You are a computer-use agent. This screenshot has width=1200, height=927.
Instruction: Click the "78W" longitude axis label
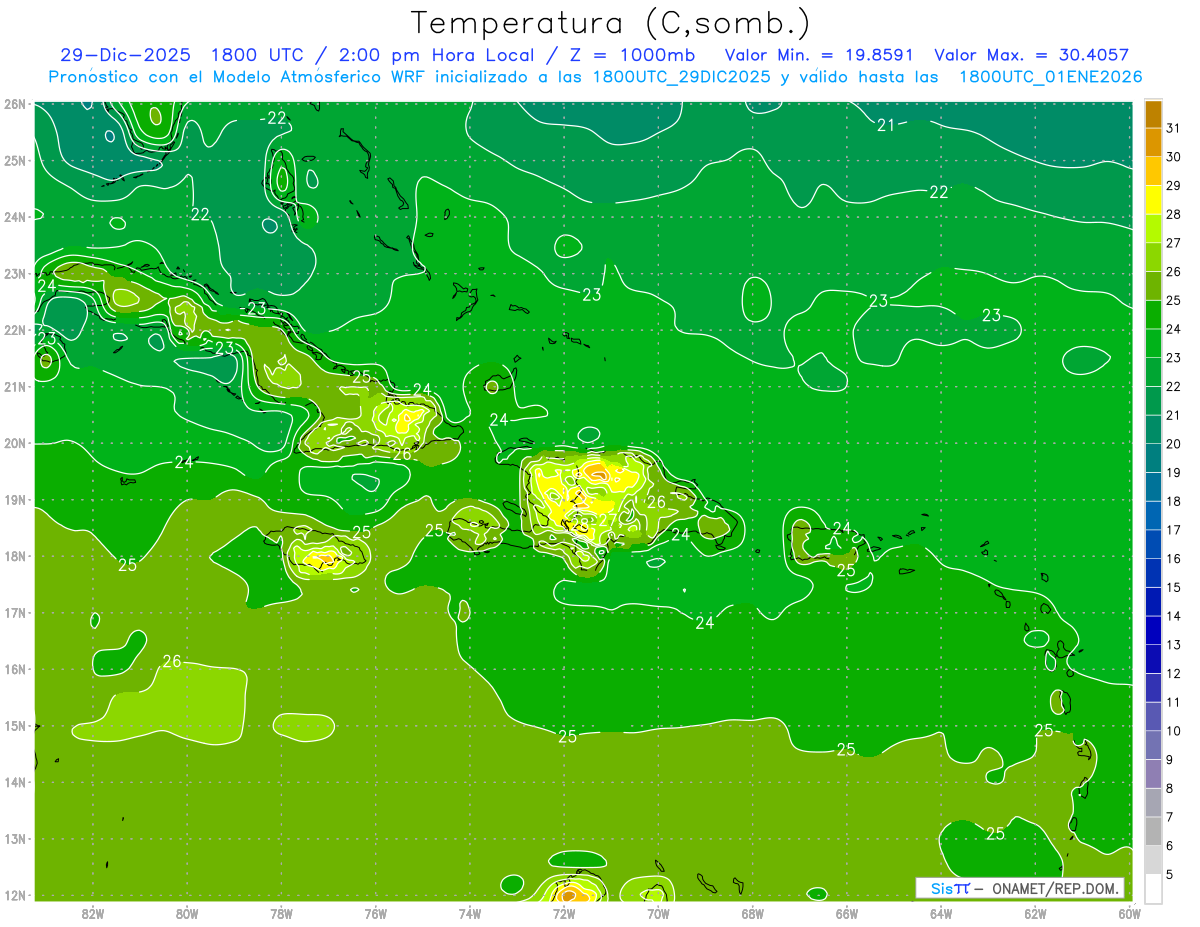pyautogui.click(x=281, y=914)
